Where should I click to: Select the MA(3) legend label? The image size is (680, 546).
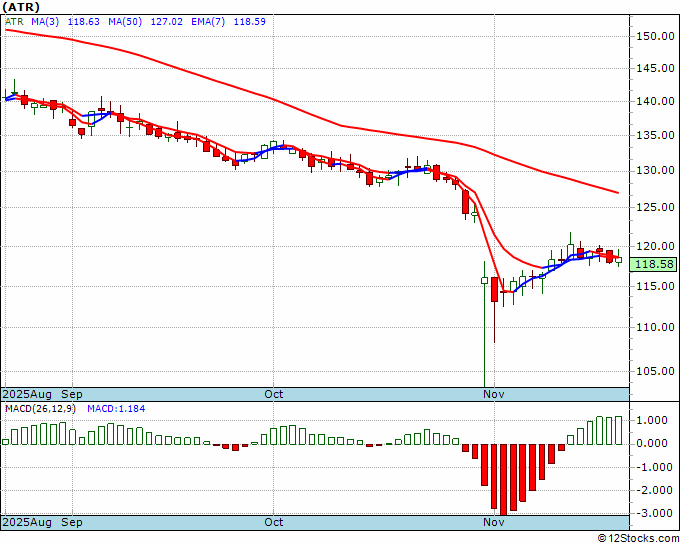[x=45, y=22]
